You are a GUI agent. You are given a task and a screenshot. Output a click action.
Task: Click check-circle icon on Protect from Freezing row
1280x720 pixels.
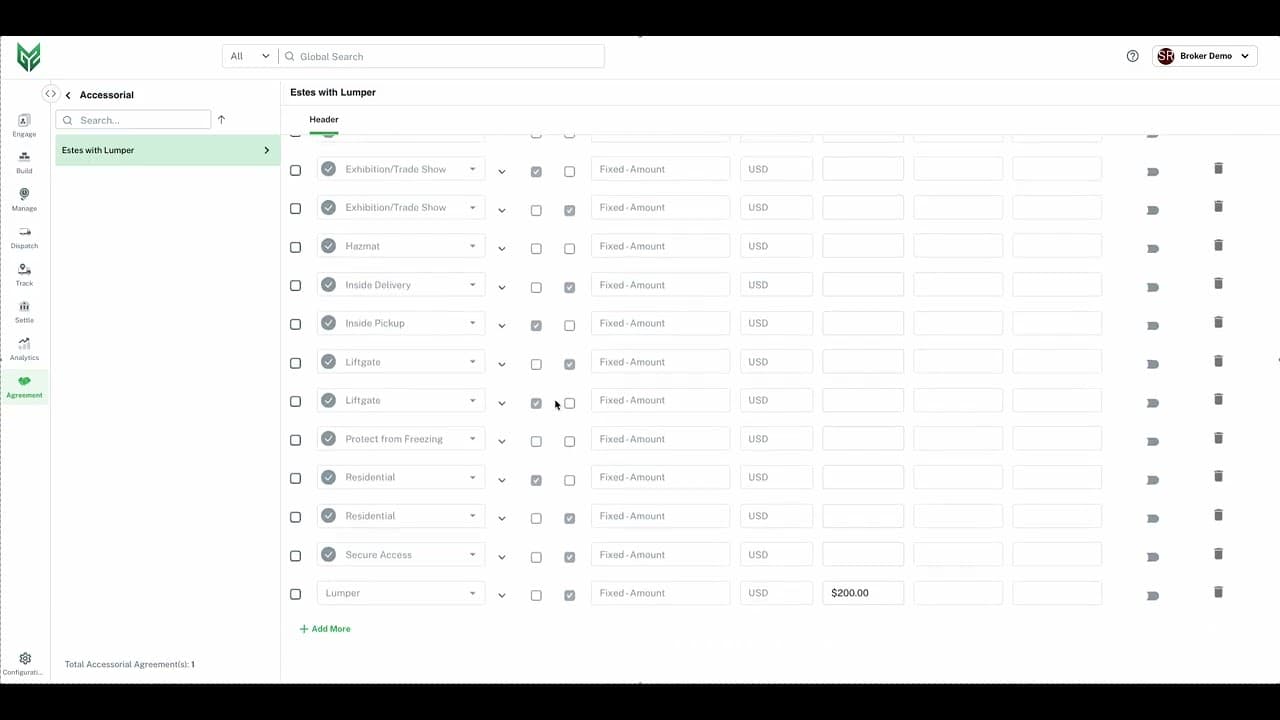pyautogui.click(x=328, y=439)
